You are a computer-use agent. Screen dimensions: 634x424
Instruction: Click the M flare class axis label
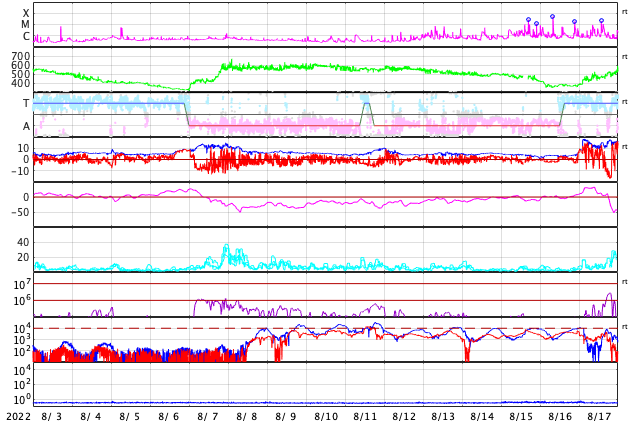pos(25,25)
